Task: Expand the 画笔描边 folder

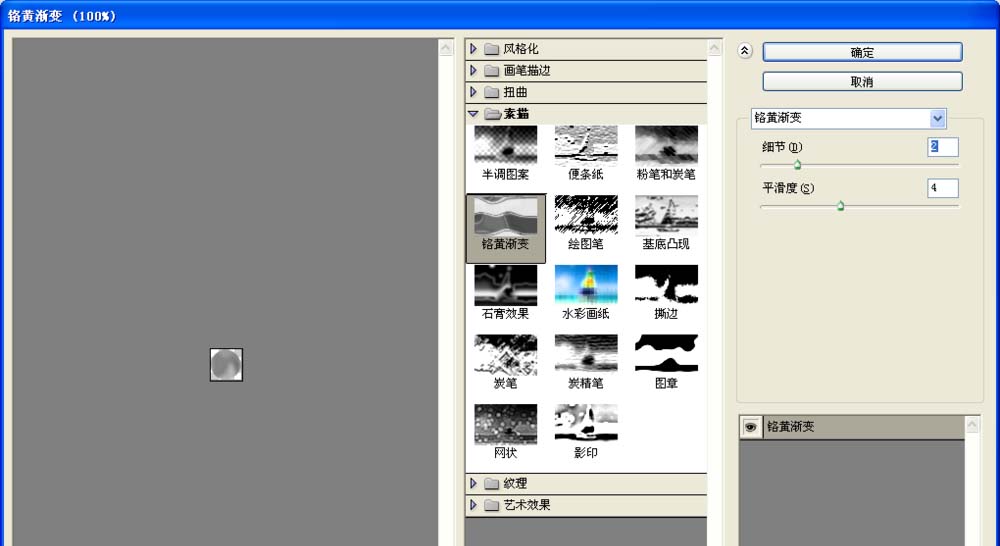Action: 473,70
